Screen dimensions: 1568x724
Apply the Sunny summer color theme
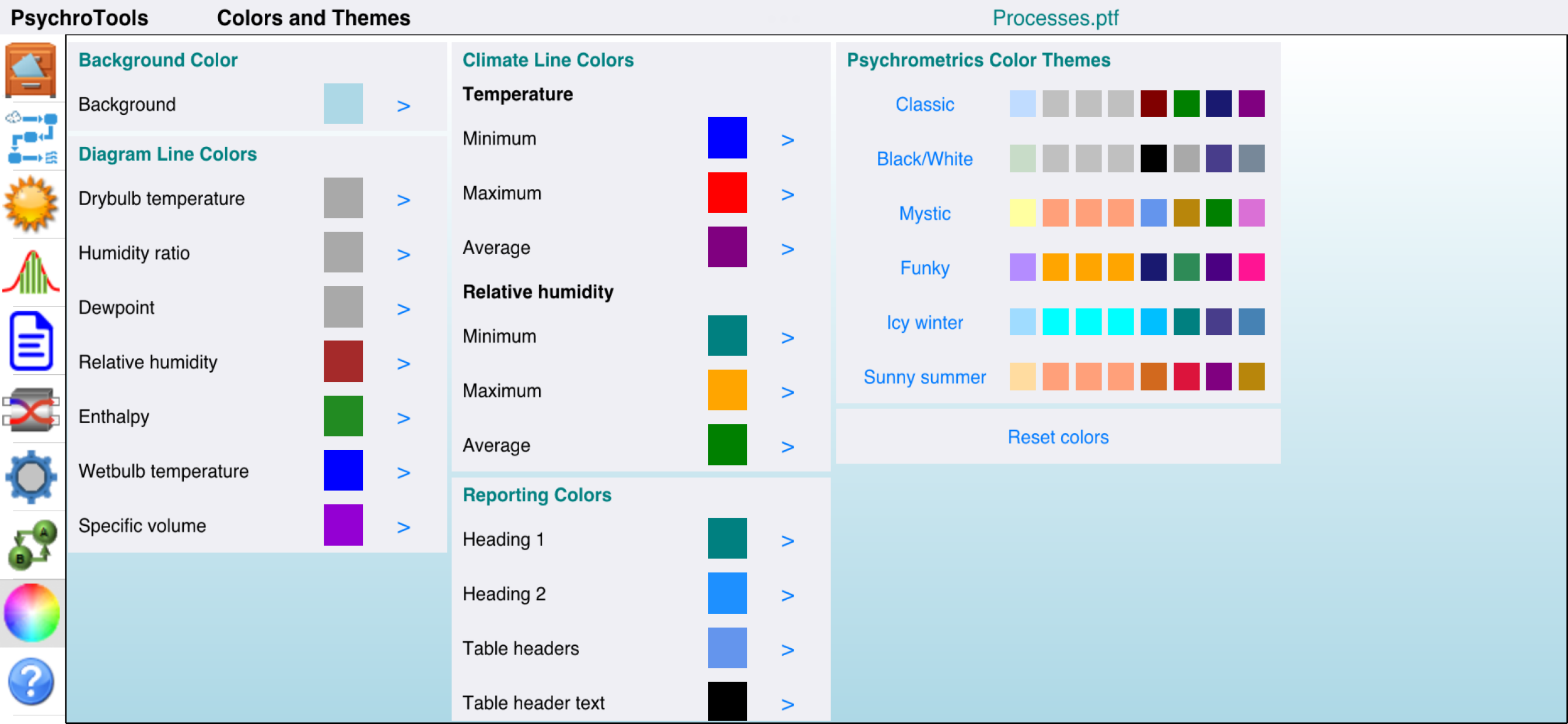924,377
